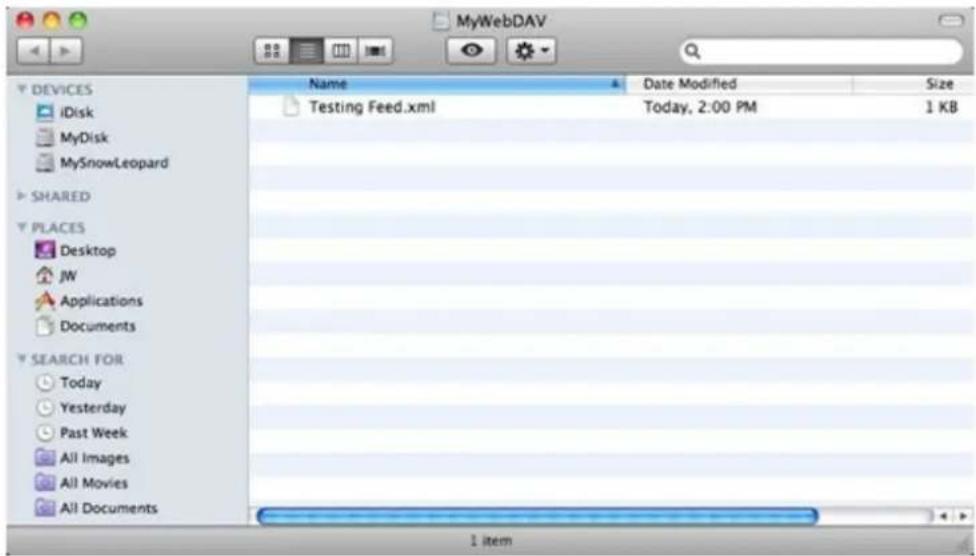This screenshot has height=556, width=976.
Task: Open Applications from the sidebar
Action: point(89,301)
